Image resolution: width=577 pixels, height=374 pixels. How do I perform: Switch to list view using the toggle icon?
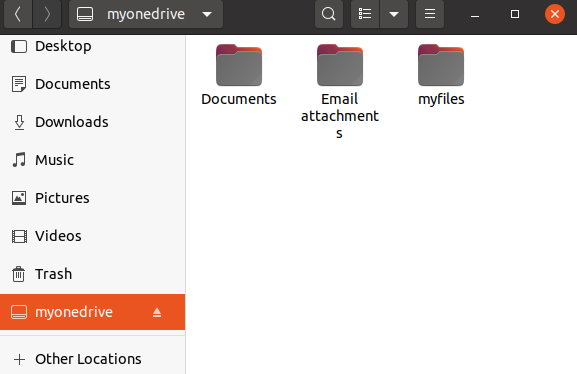point(365,14)
